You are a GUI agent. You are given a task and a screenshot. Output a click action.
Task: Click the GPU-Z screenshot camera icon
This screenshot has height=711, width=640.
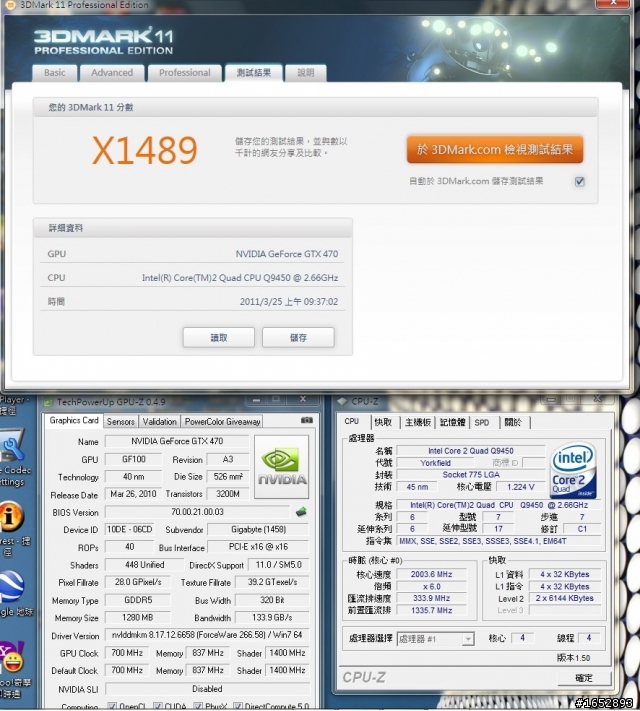[307, 420]
